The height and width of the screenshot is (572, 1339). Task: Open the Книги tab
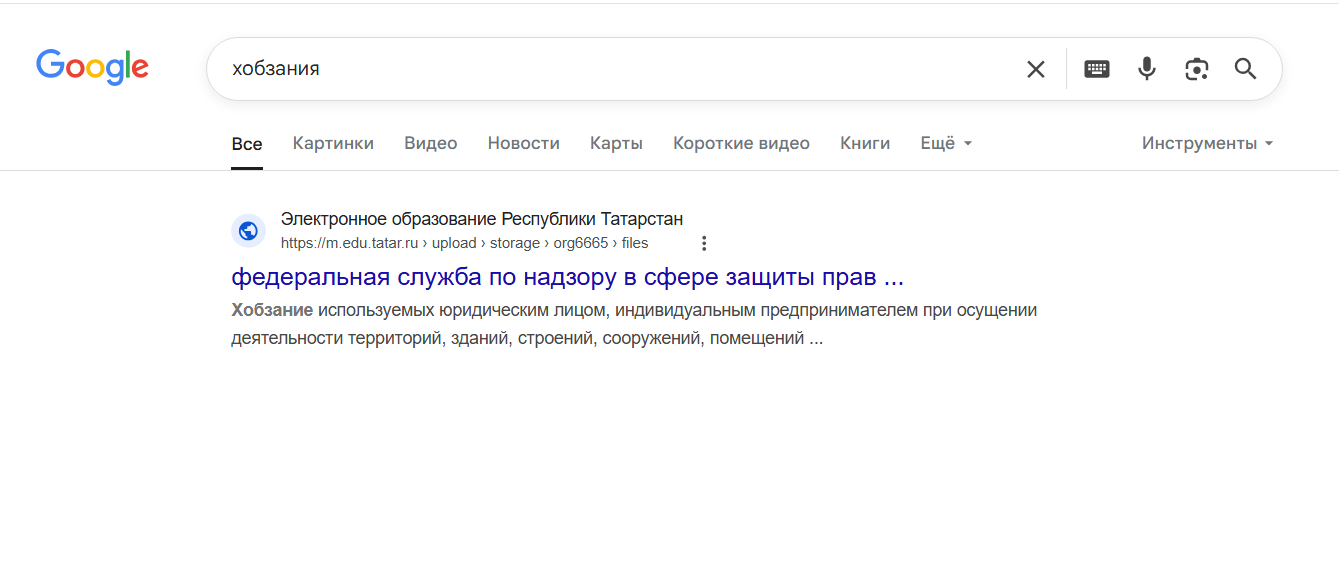coord(865,143)
